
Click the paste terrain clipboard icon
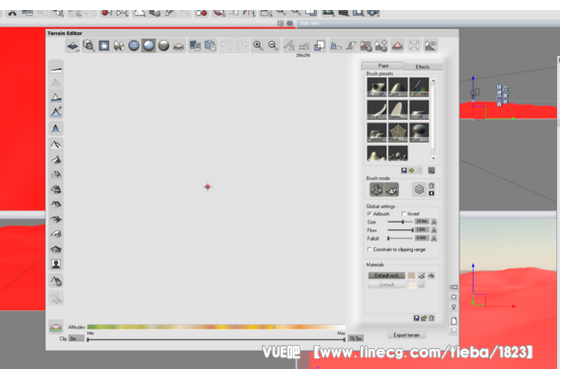click(210, 46)
